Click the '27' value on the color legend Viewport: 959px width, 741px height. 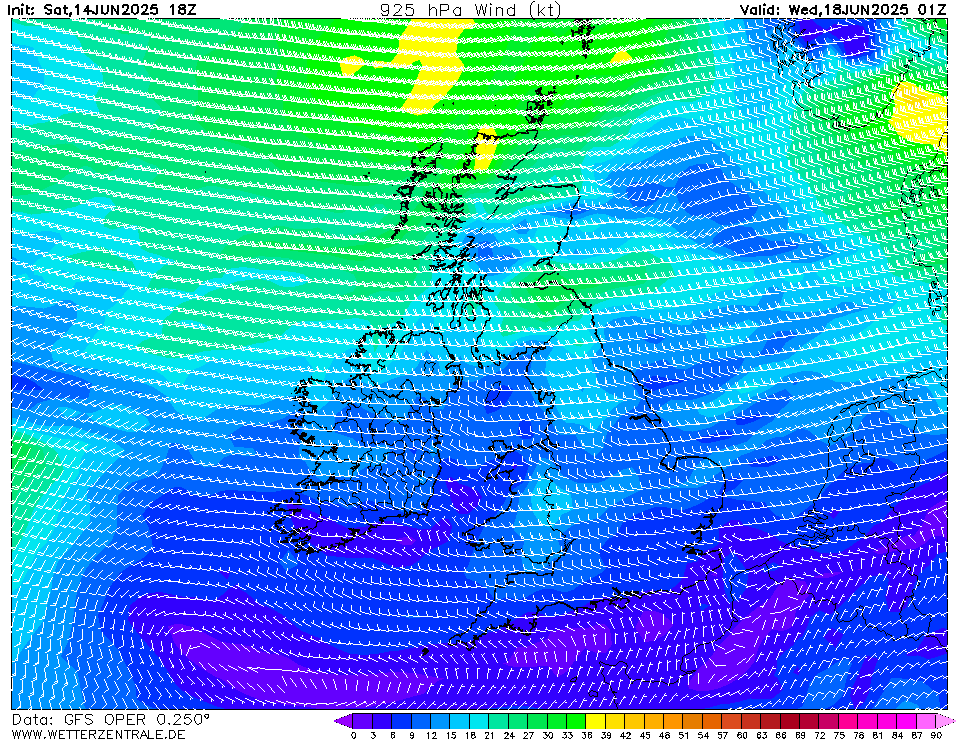528,735
